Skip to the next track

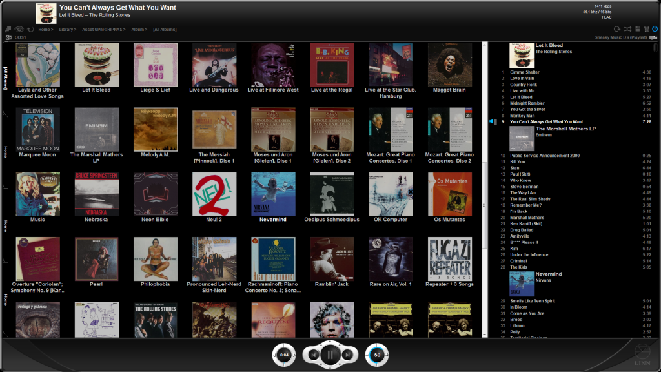[x=347, y=355]
